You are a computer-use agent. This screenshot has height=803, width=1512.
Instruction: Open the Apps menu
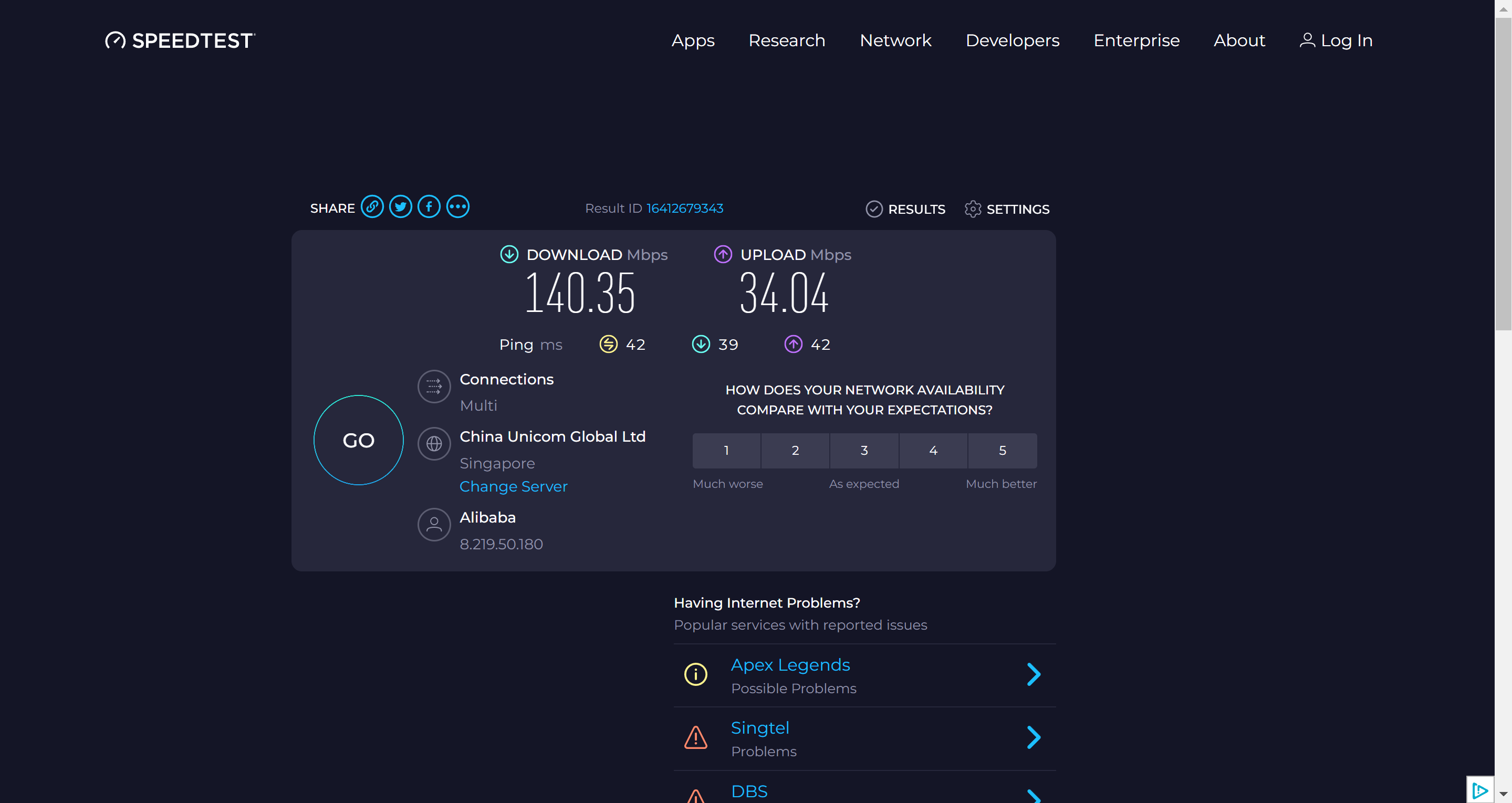click(693, 40)
